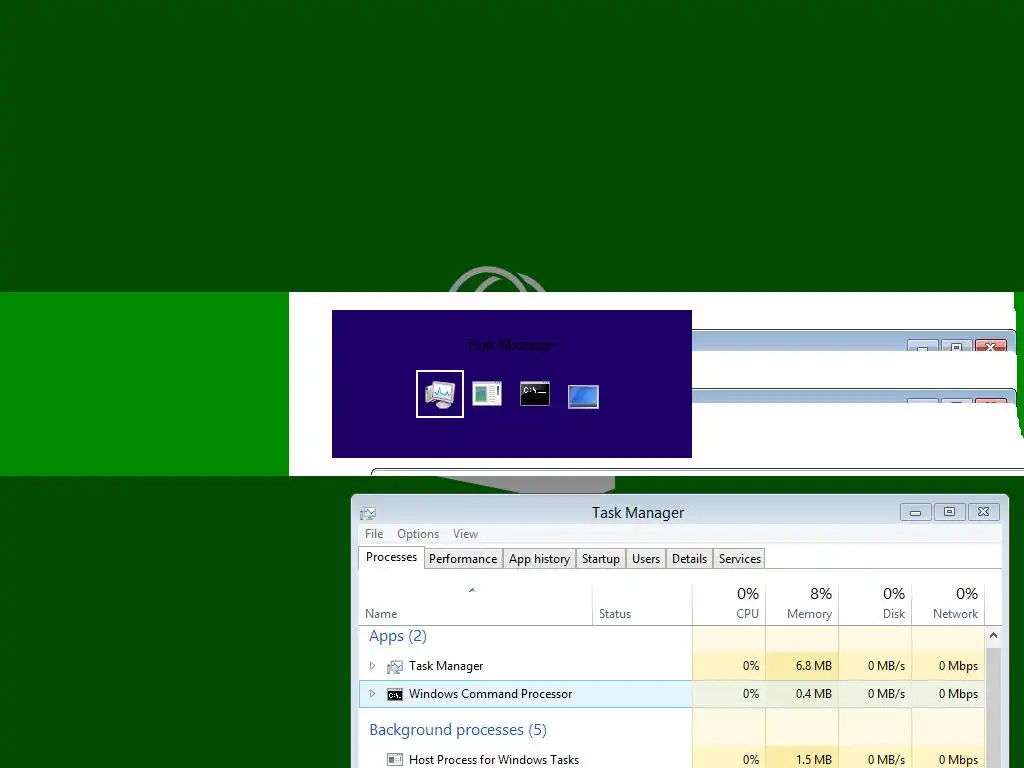Image resolution: width=1024 pixels, height=768 pixels.
Task: Close the Task Manager window
Action: click(x=984, y=512)
